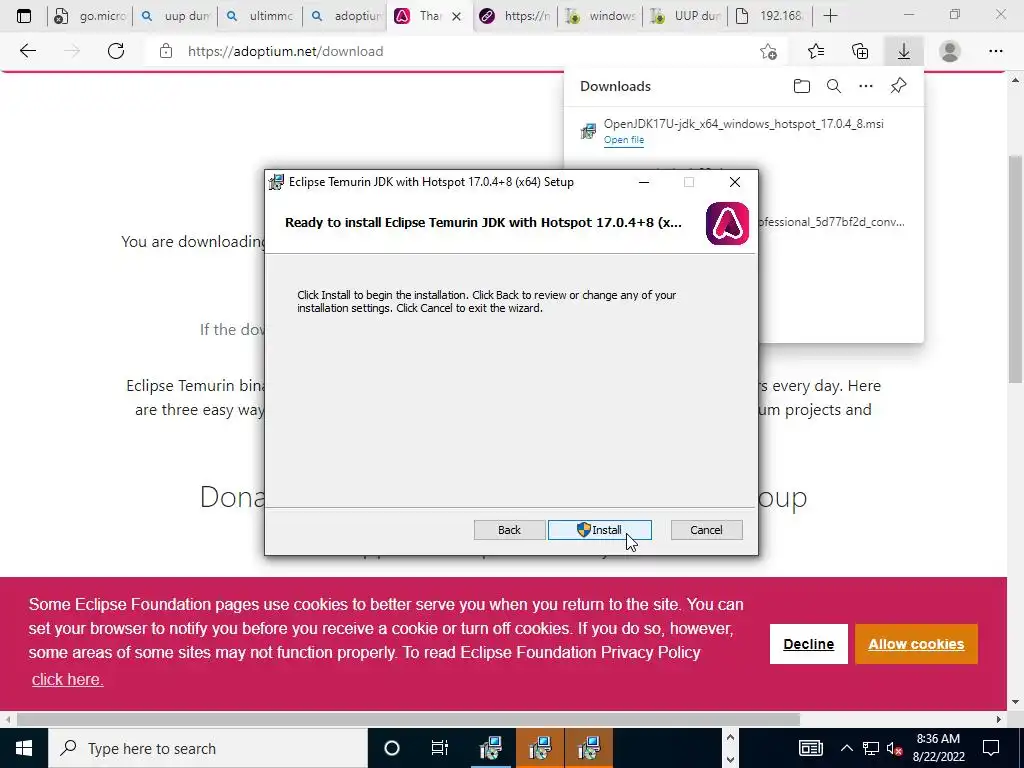Switch to the 'UUP dur' browser tab

[684, 16]
